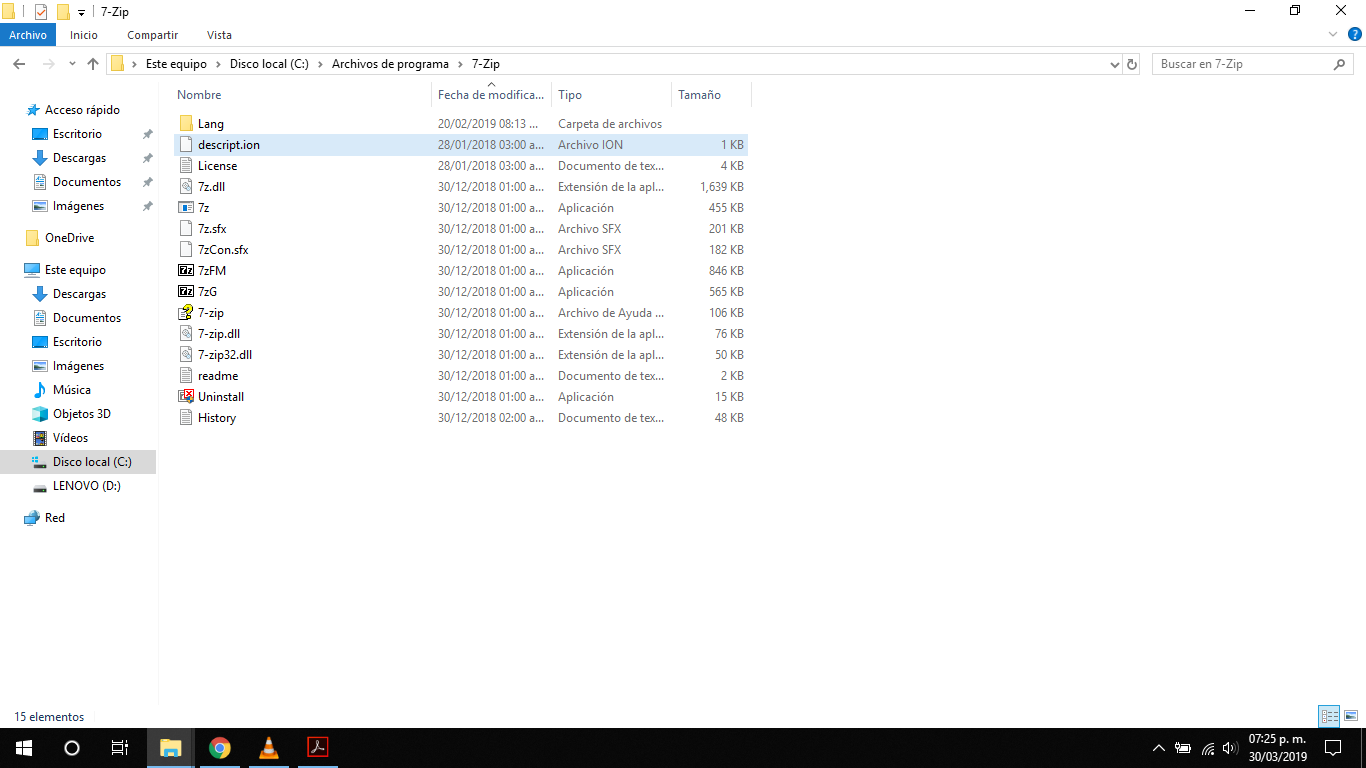This screenshot has height=768, width=1366.
Task: Click the 7-zip32.dll file icon
Action: 186,355
